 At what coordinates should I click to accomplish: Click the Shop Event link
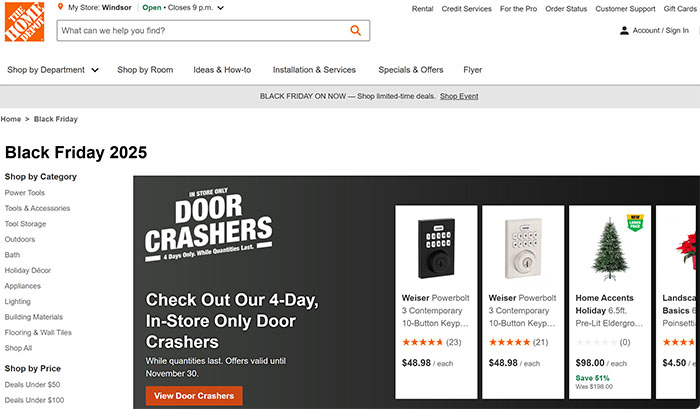click(x=459, y=96)
